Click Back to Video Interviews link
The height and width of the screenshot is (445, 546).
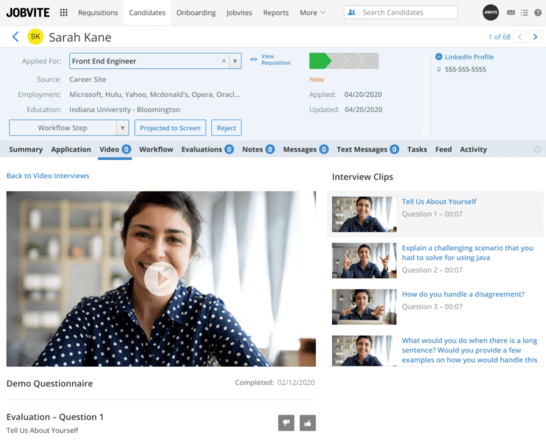coord(48,176)
